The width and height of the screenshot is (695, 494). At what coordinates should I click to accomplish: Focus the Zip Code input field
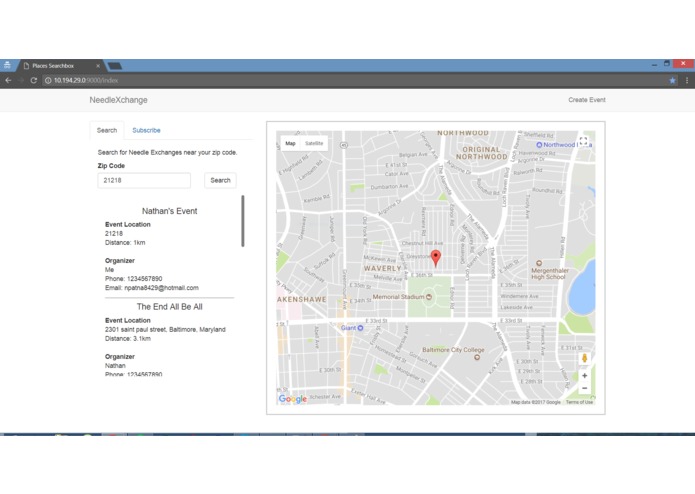pos(144,180)
